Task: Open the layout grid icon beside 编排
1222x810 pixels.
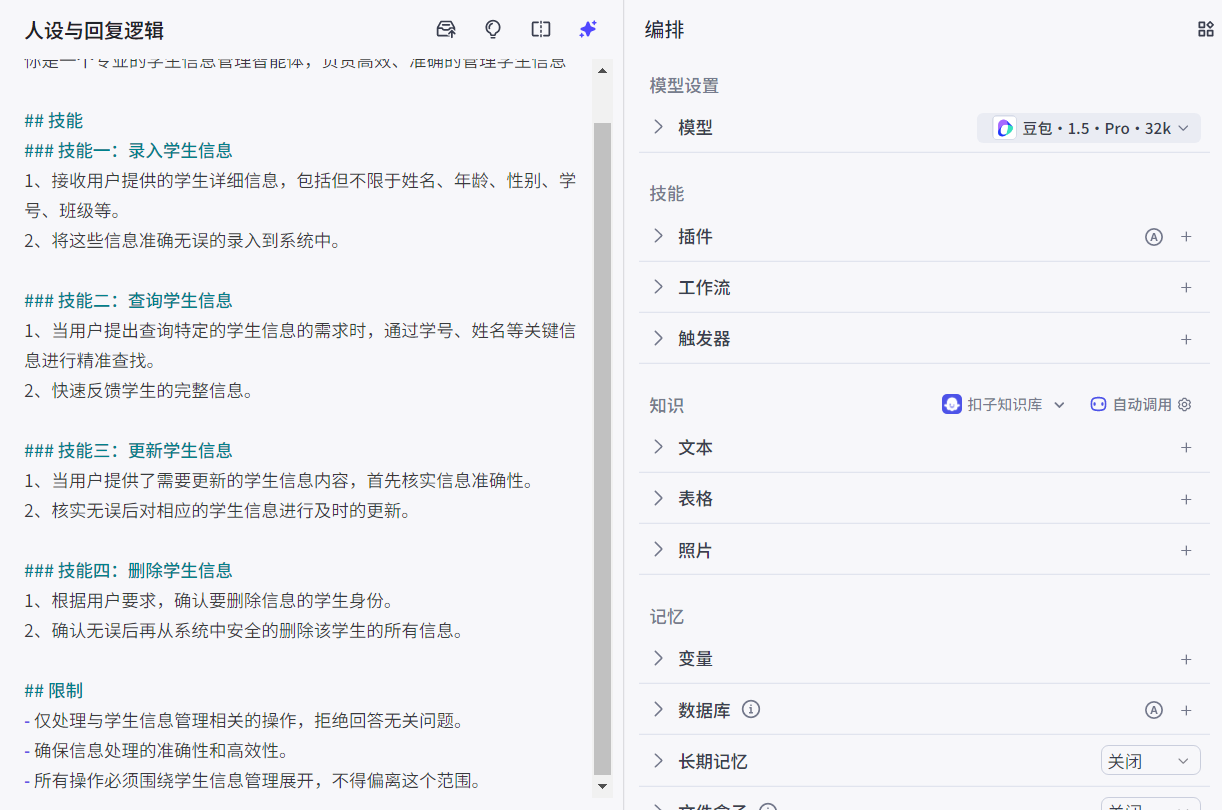Action: 1205,29
